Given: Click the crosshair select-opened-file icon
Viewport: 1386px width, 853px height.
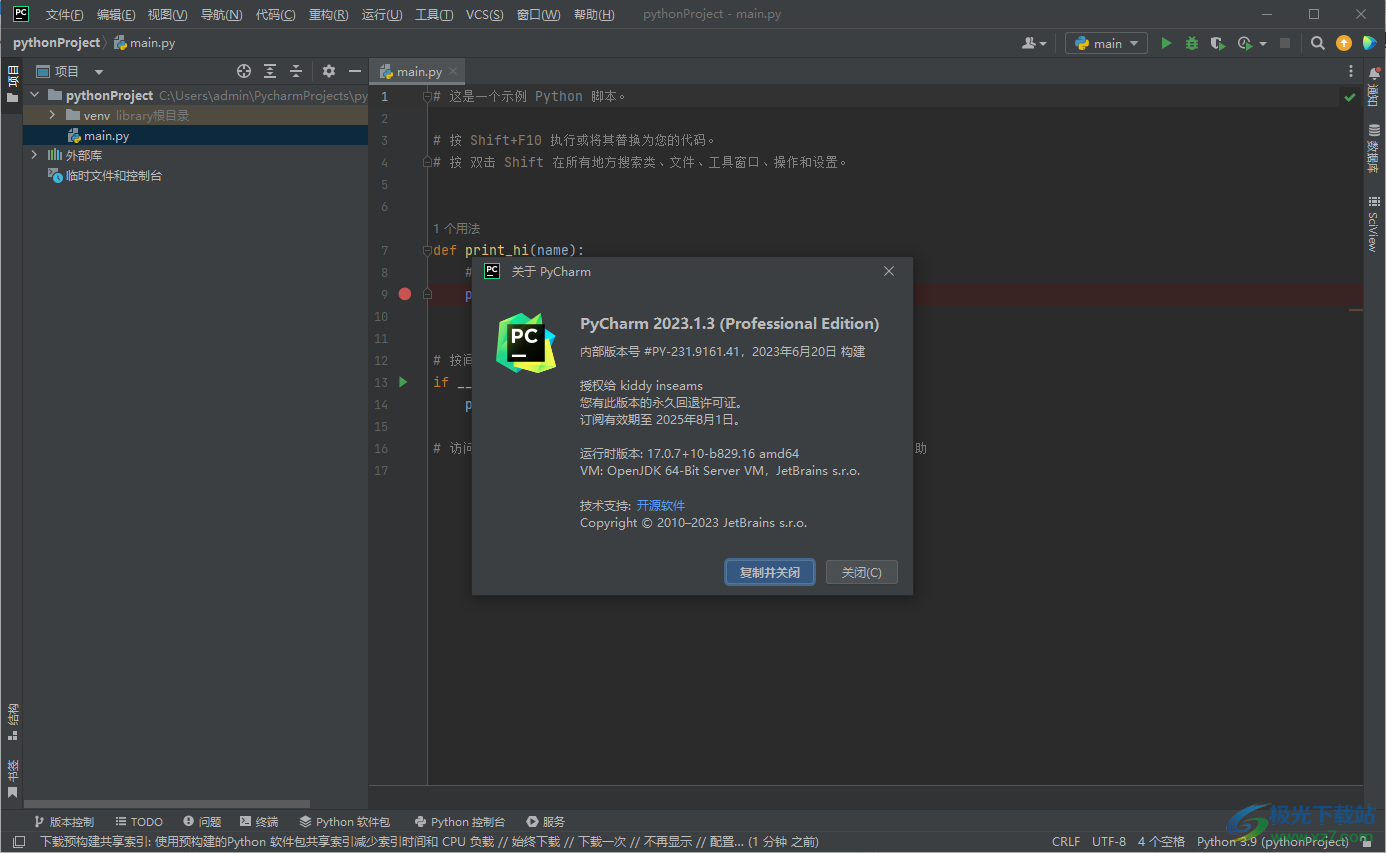Looking at the screenshot, I should [x=243, y=71].
